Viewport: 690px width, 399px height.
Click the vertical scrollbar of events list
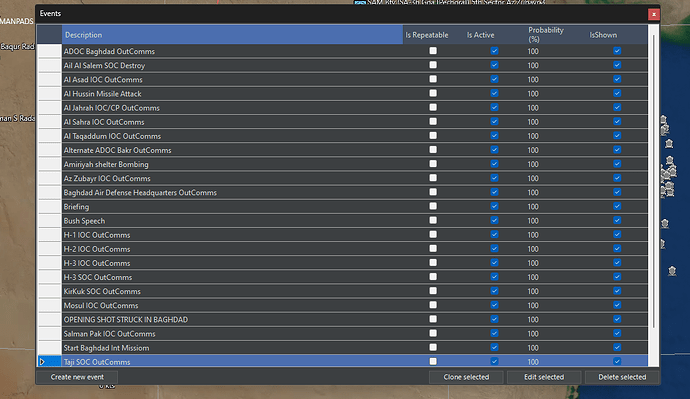pos(654,180)
